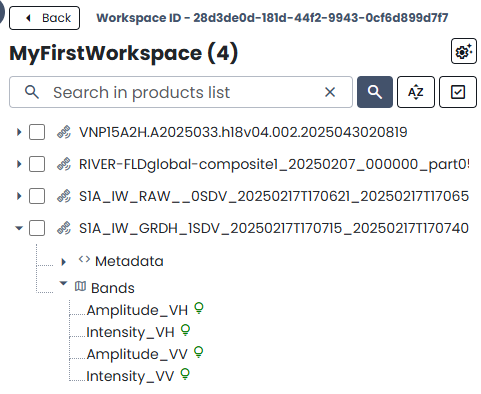Click the Metadata code brackets icon

point(84,260)
